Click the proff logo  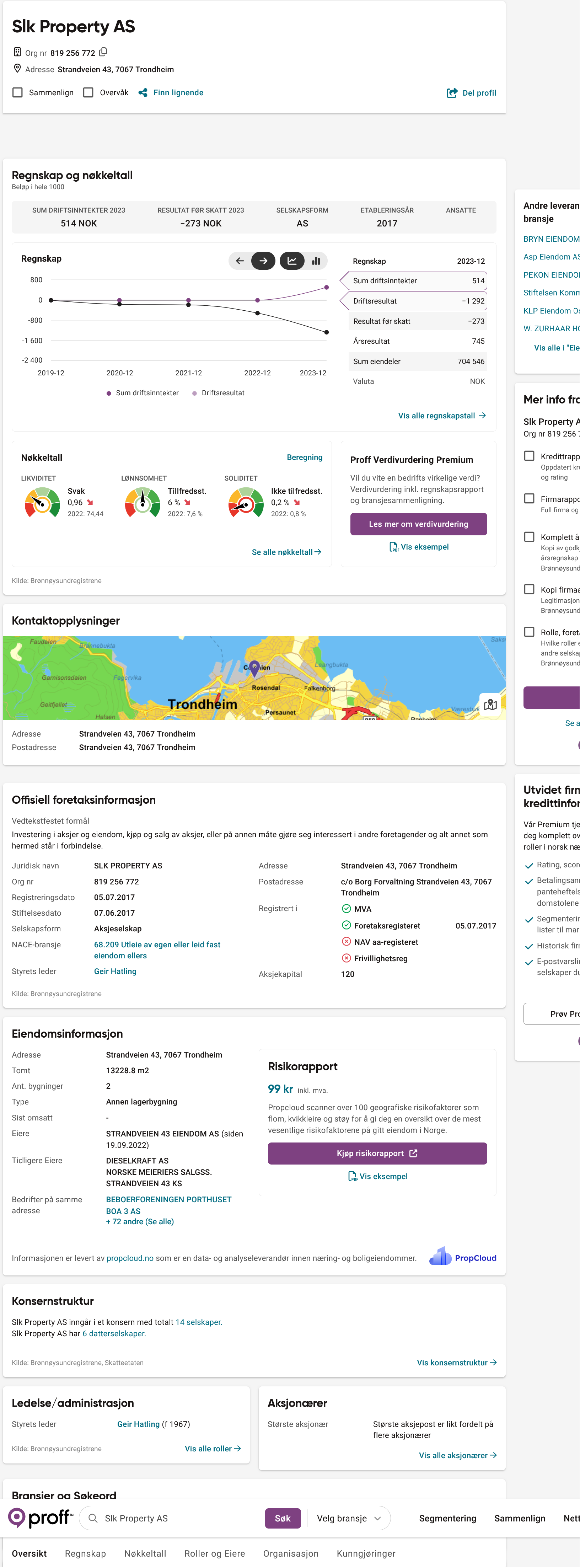(40, 1518)
